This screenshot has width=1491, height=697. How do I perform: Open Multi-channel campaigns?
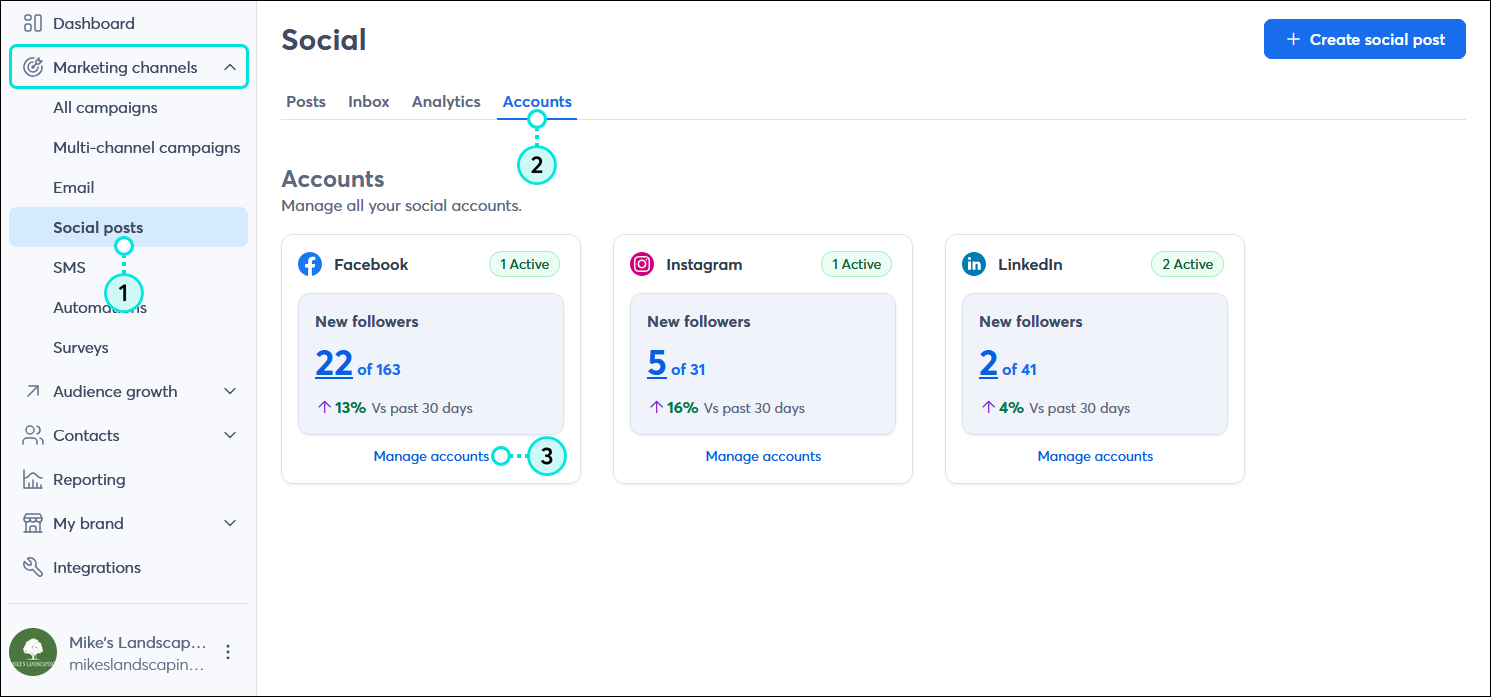pyautogui.click(x=147, y=147)
